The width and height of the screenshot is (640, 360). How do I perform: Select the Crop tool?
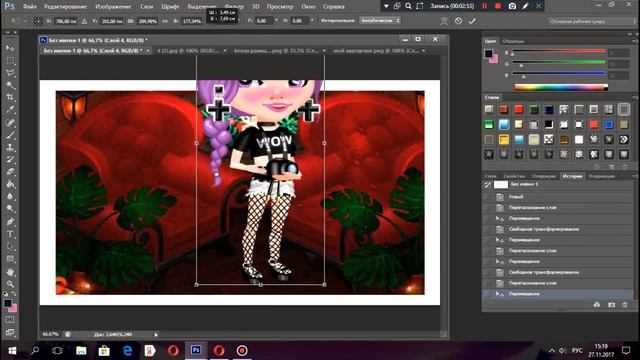tap(10, 98)
